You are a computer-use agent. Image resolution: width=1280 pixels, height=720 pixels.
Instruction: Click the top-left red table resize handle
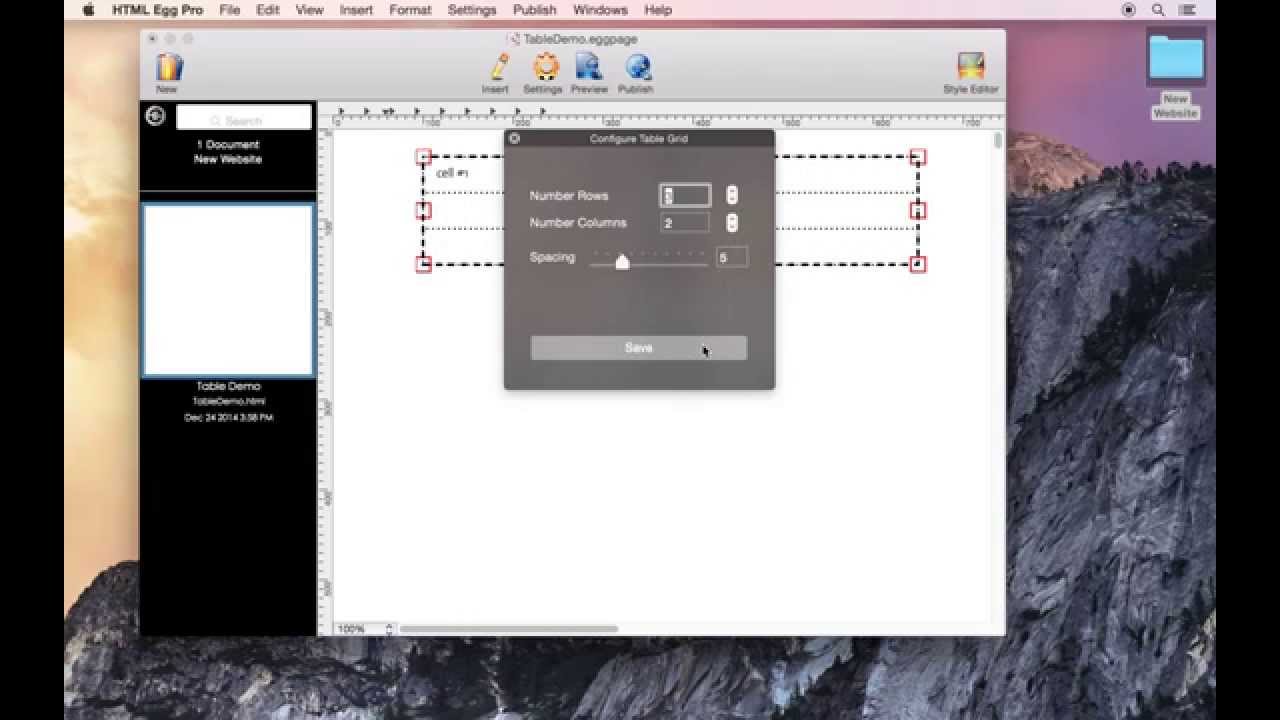click(423, 157)
